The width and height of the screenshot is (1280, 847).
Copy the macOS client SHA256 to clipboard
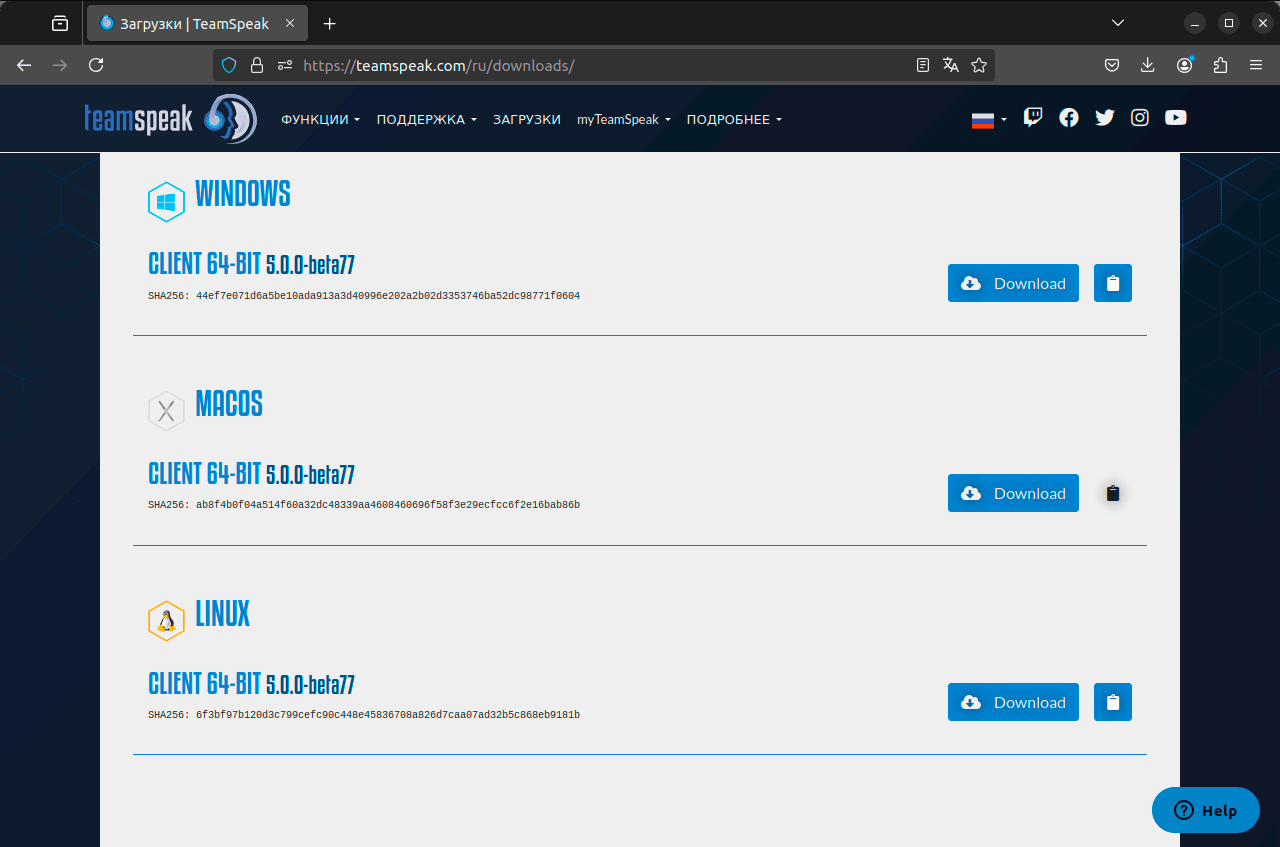(x=1113, y=493)
